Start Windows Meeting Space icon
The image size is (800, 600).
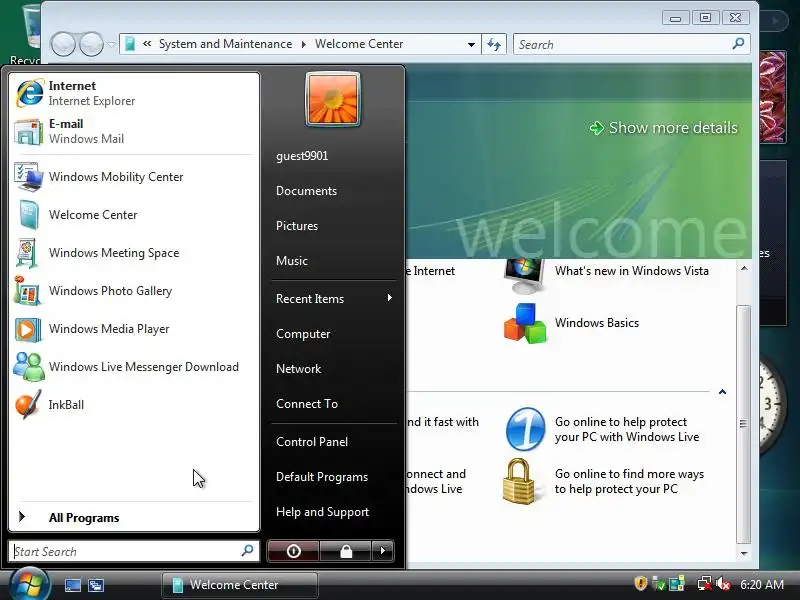pos(28,253)
